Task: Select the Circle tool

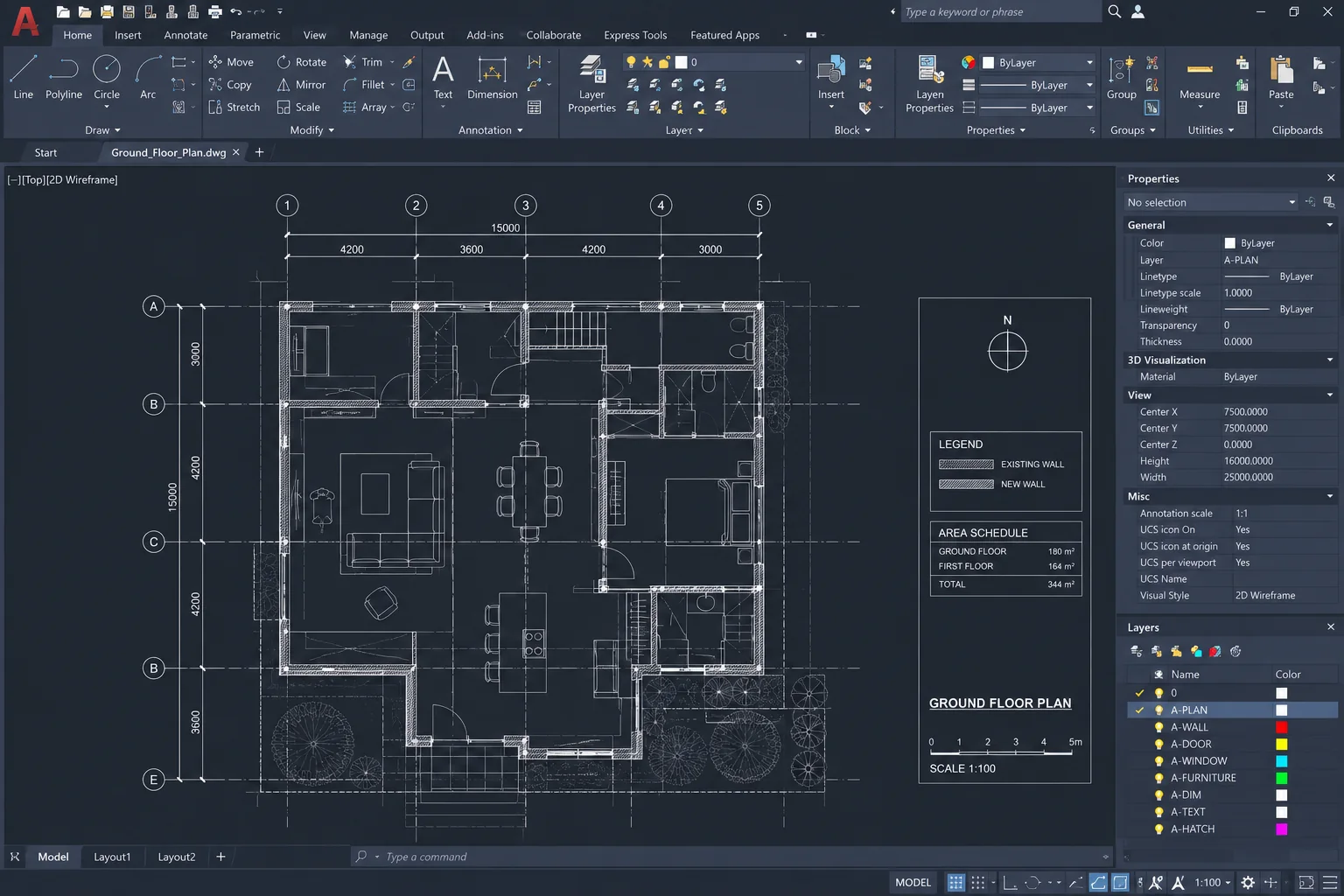Action: pos(107,77)
